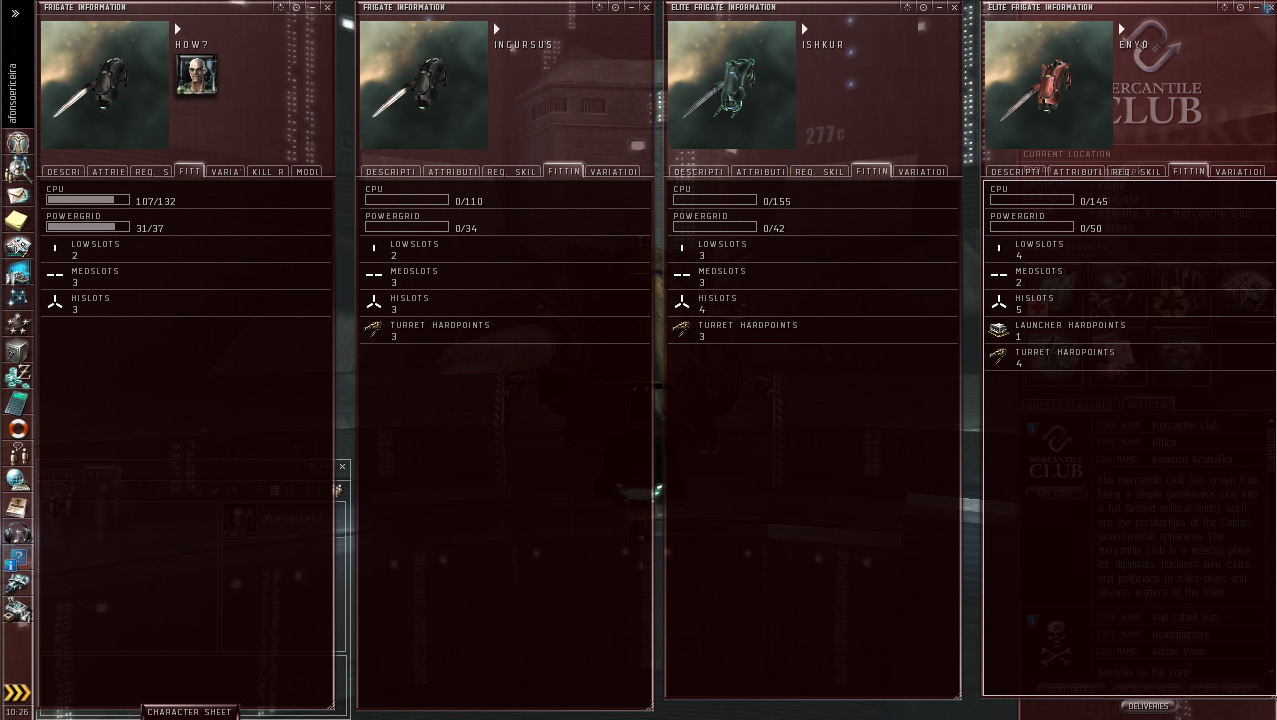
Task: Open the EVE Mail envelope icon
Action: point(17,195)
